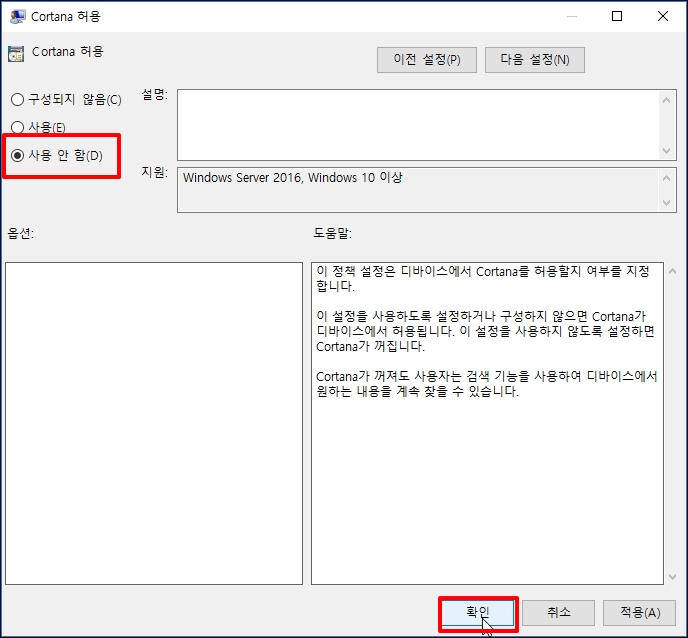
Task: Select the 구성되지 않음(C) radio button
Action: pyautogui.click(x=66, y=100)
